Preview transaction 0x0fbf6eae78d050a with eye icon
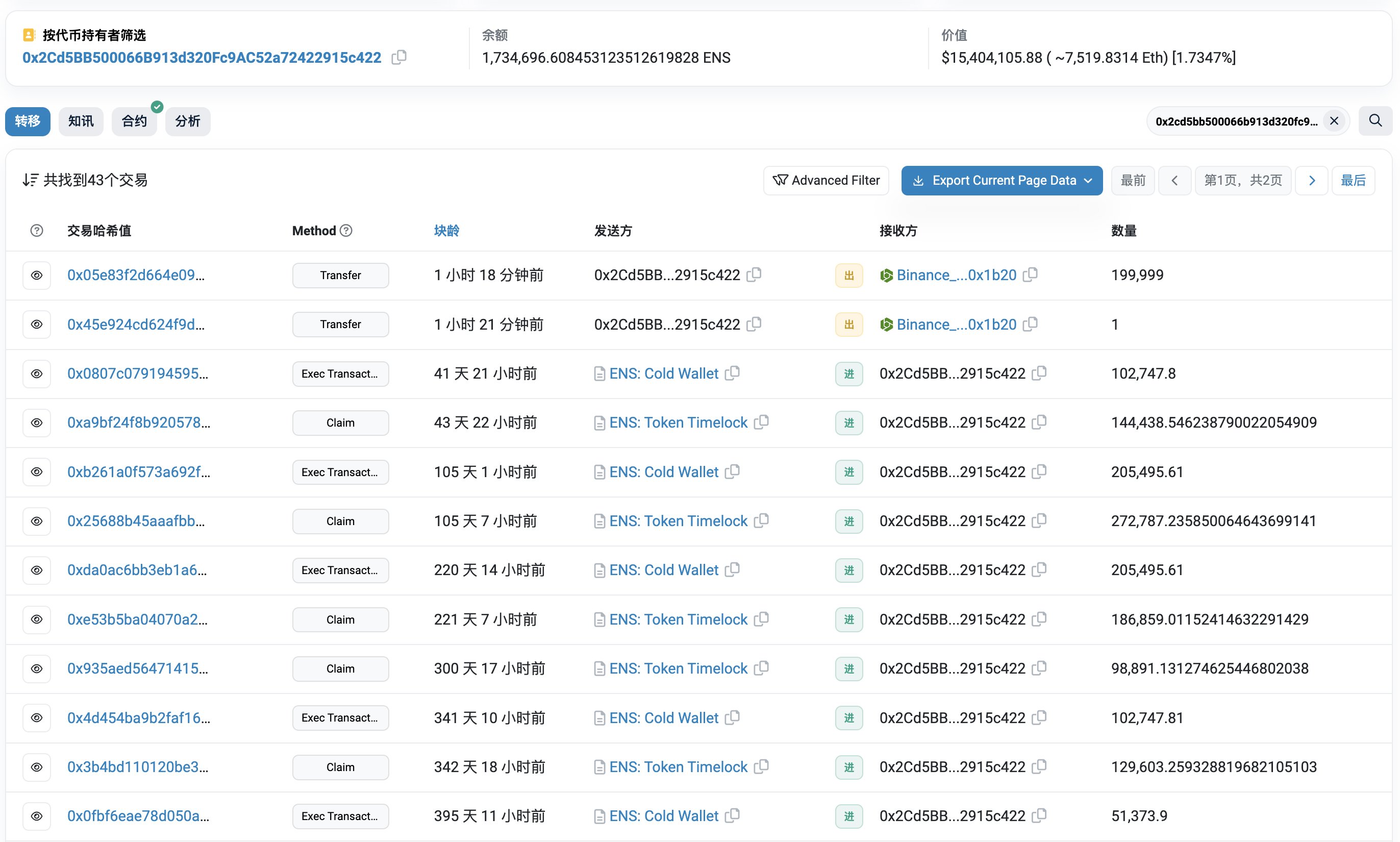Viewport: 1400px width, 842px height. pos(37,816)
